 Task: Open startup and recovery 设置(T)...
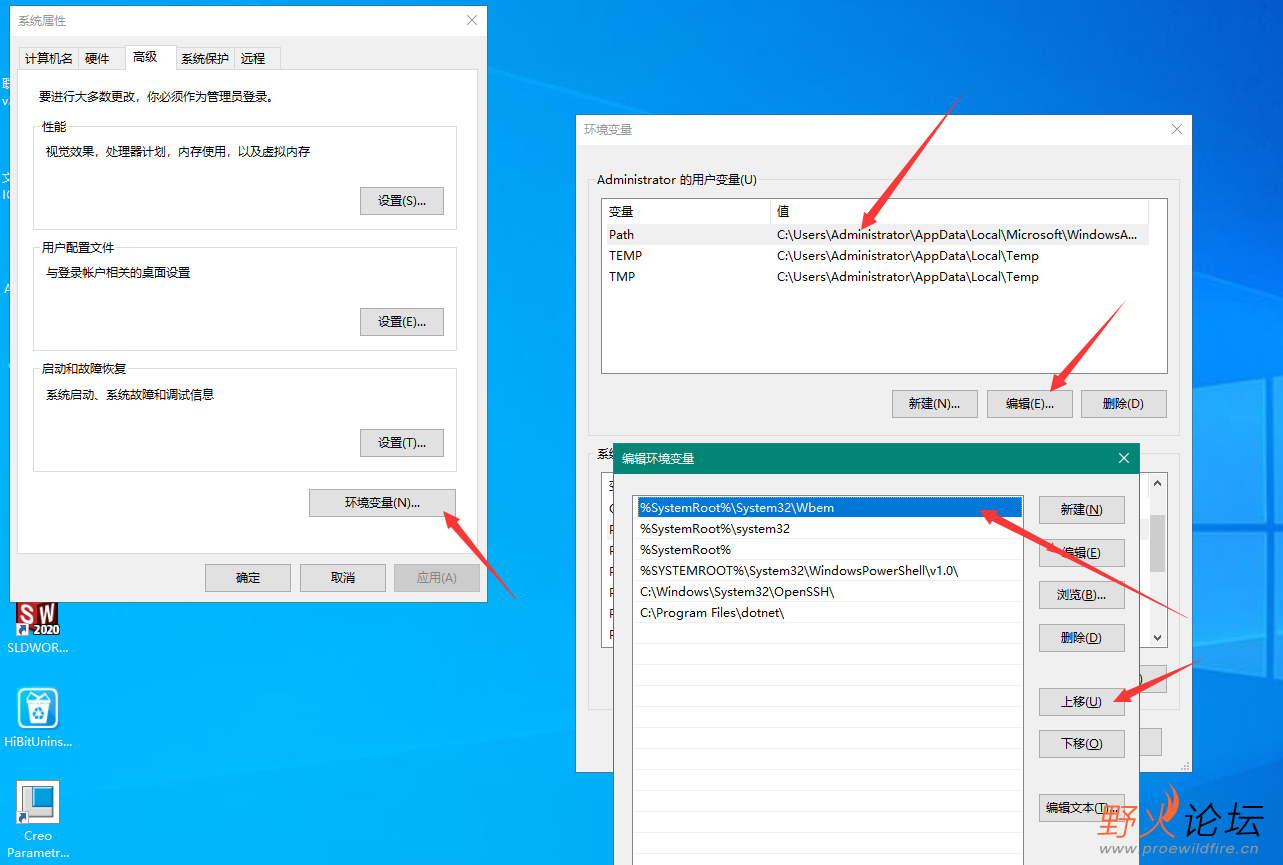pos(402,443)
